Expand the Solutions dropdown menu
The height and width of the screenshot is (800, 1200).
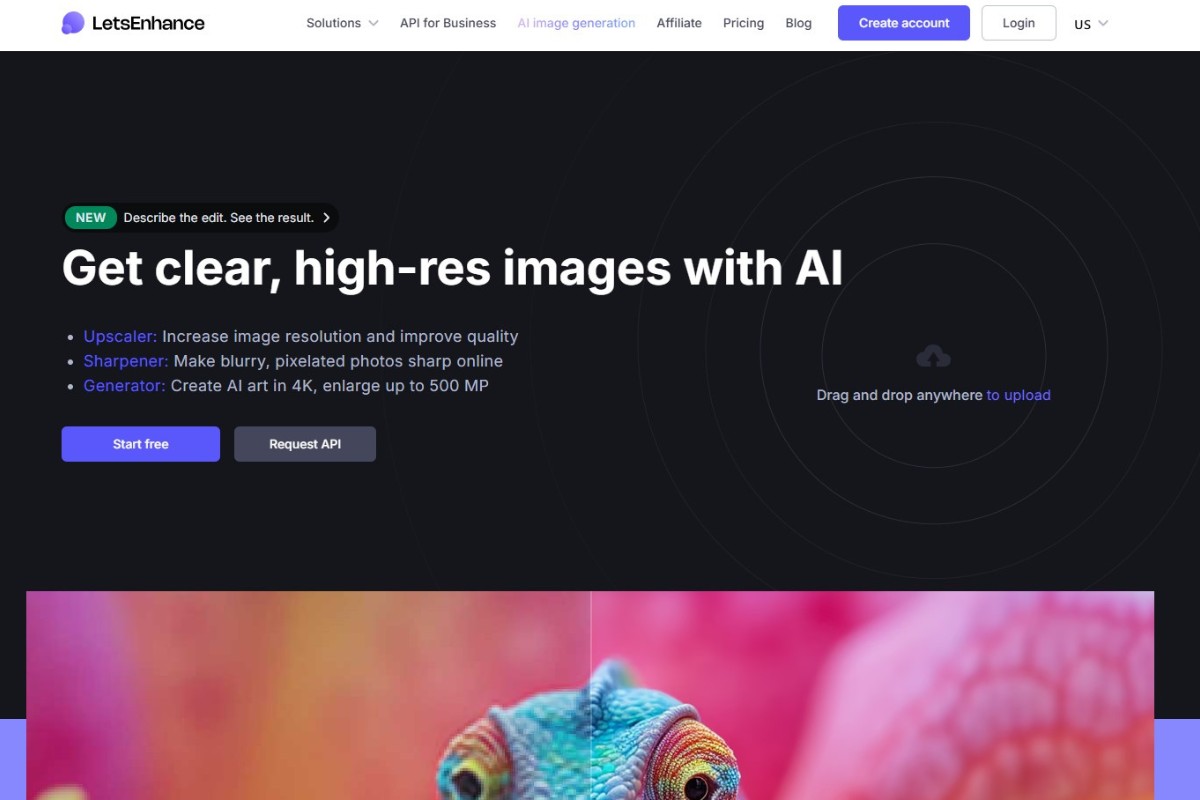(342, 23)
